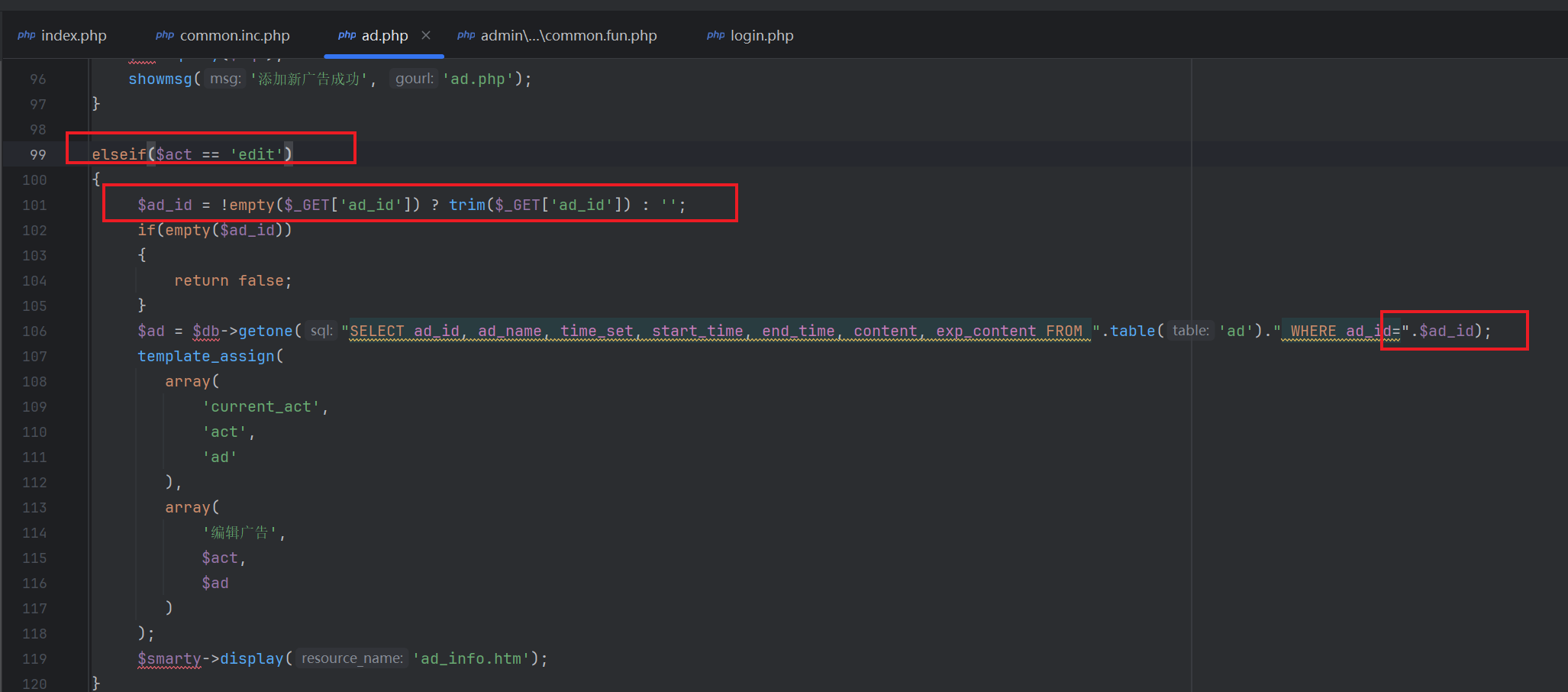1568x692 pixels.
Task: Click the getone method on line 106
Action: coord(266,331)
